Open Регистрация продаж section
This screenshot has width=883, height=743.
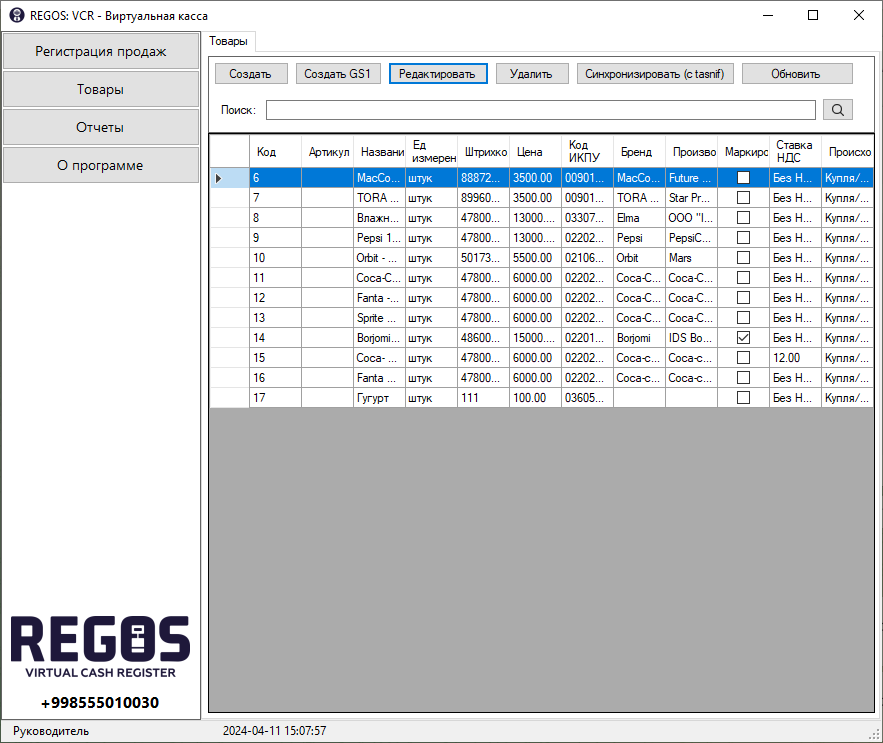point(100,51)
